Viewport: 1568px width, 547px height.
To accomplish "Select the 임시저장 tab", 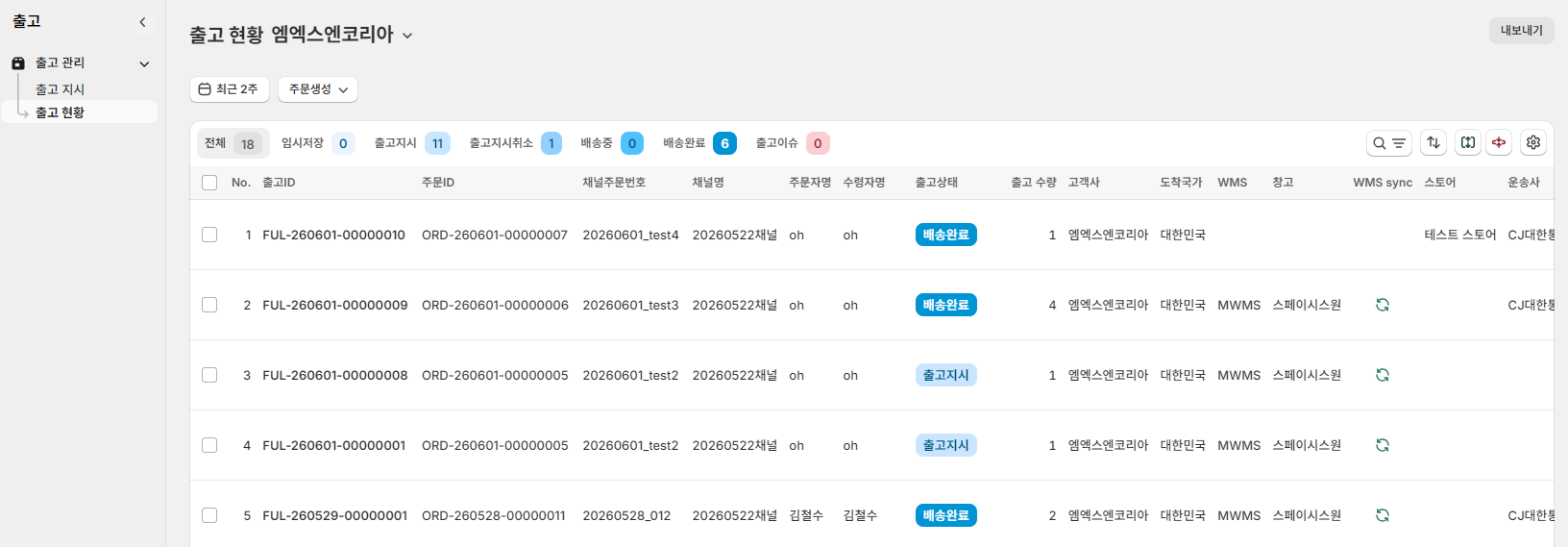I will click(318, 143).
